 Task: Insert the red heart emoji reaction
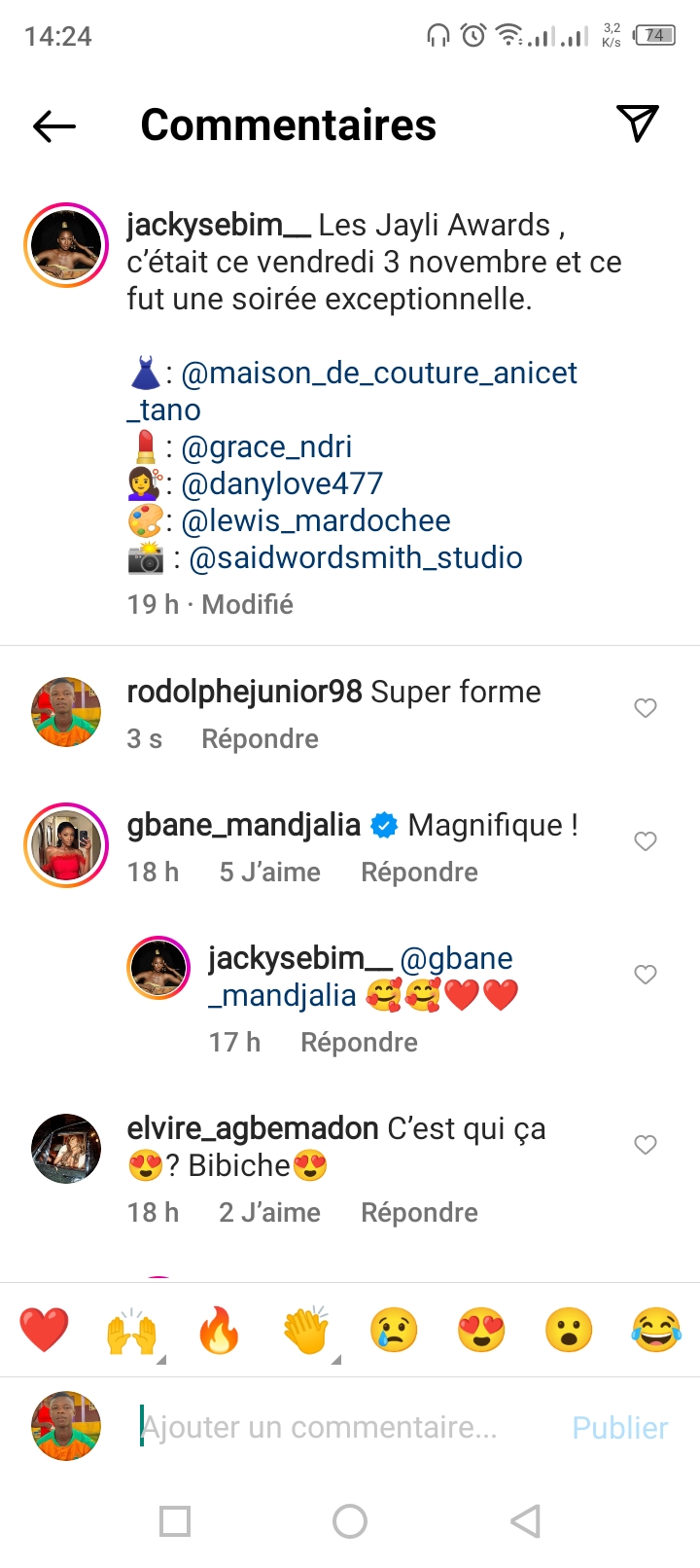pyautogui.click(x=45, y=1330)
